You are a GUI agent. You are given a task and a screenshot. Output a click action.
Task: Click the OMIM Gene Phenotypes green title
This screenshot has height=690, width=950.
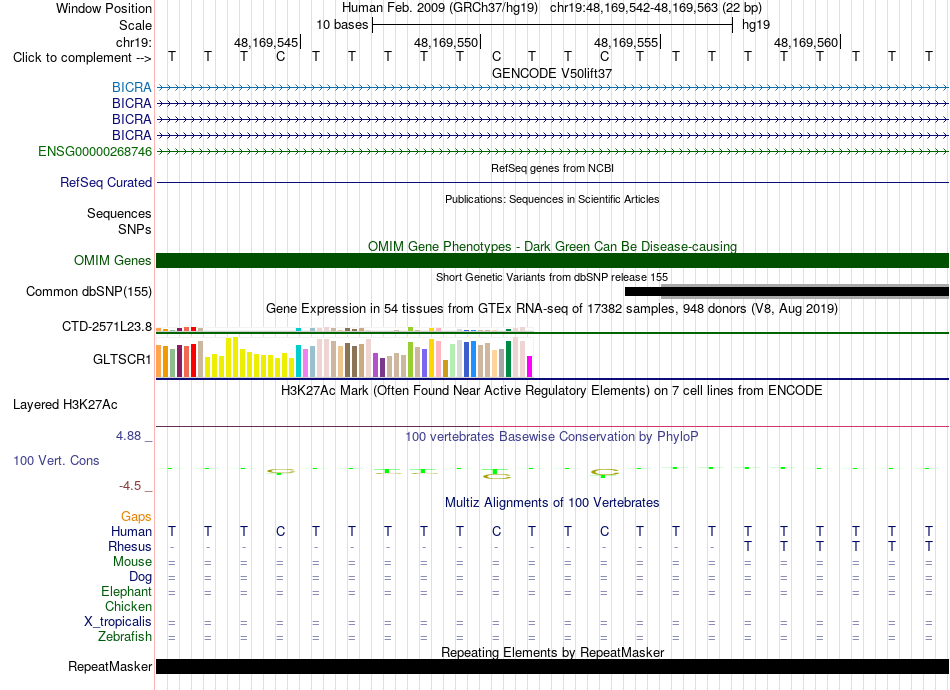552,247
